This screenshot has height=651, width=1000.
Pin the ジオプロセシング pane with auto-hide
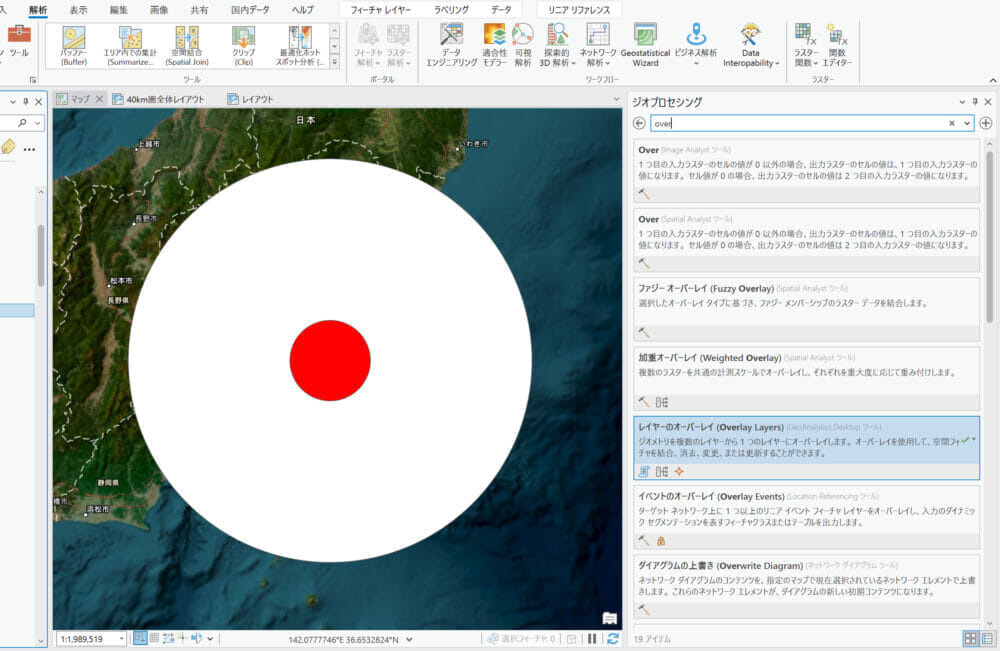pos(975,102)
